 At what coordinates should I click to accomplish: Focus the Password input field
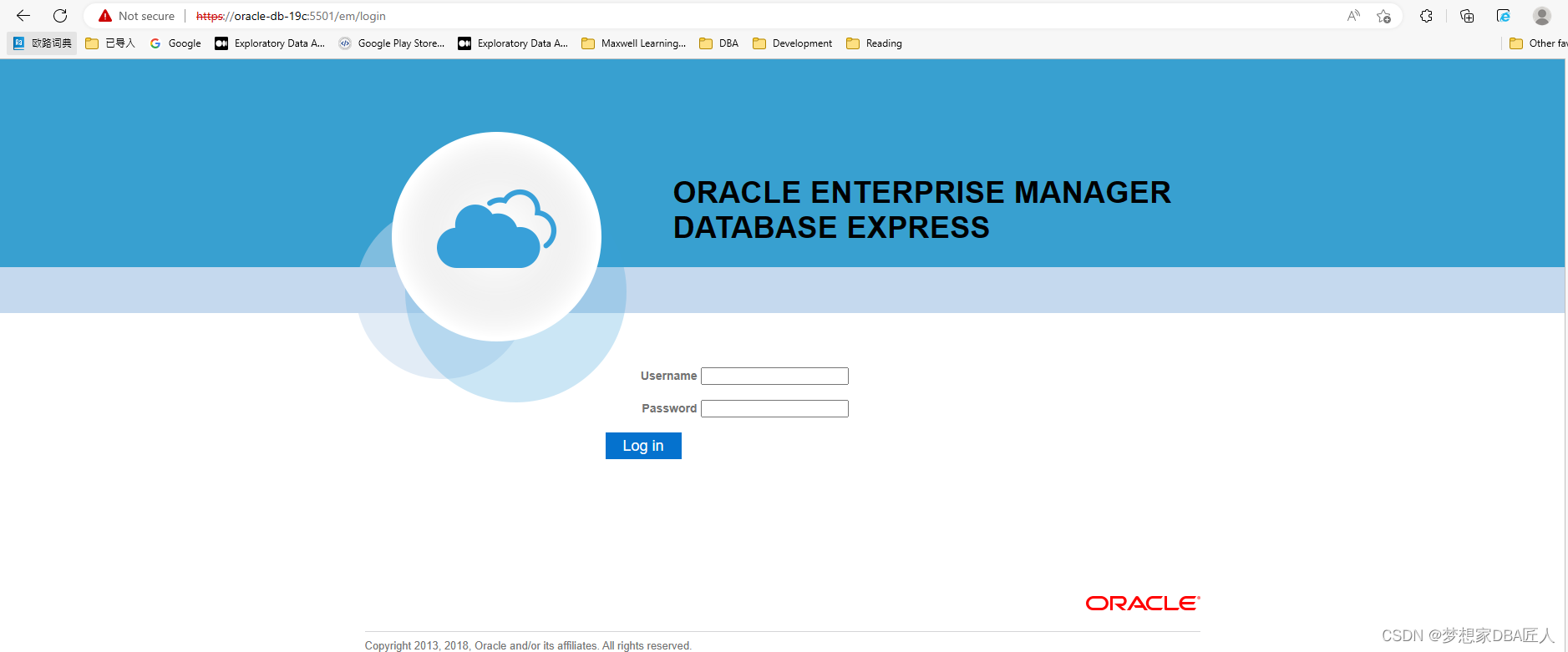(774, 408)
